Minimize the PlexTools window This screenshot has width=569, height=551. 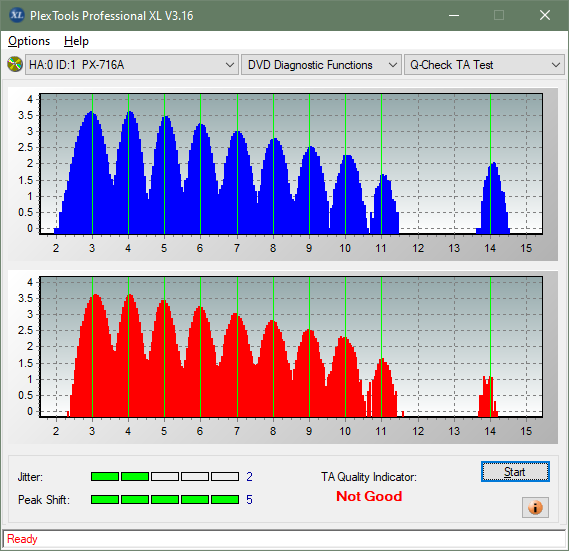[x=454, y=15]
